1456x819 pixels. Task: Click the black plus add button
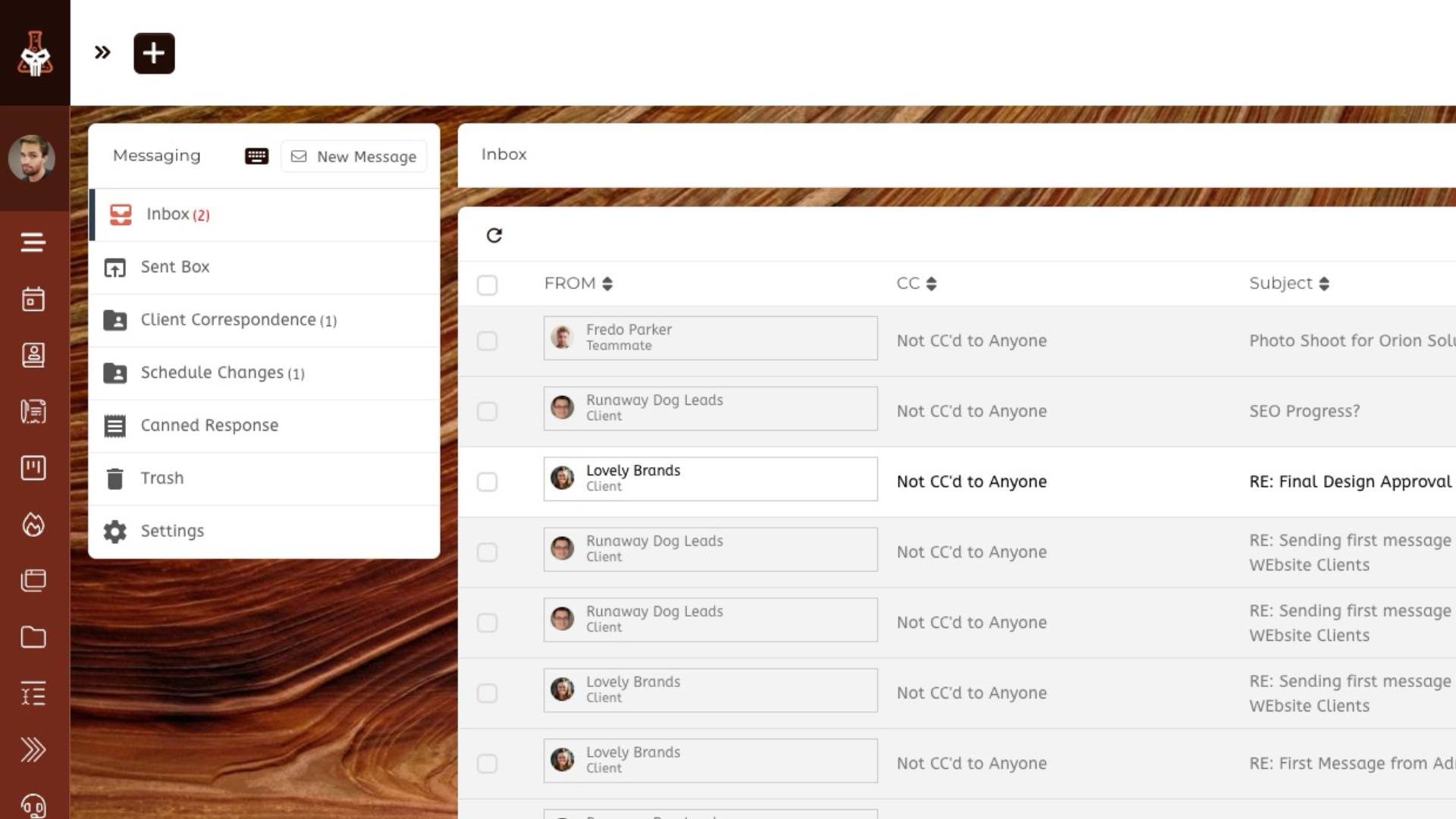point(154,53)
